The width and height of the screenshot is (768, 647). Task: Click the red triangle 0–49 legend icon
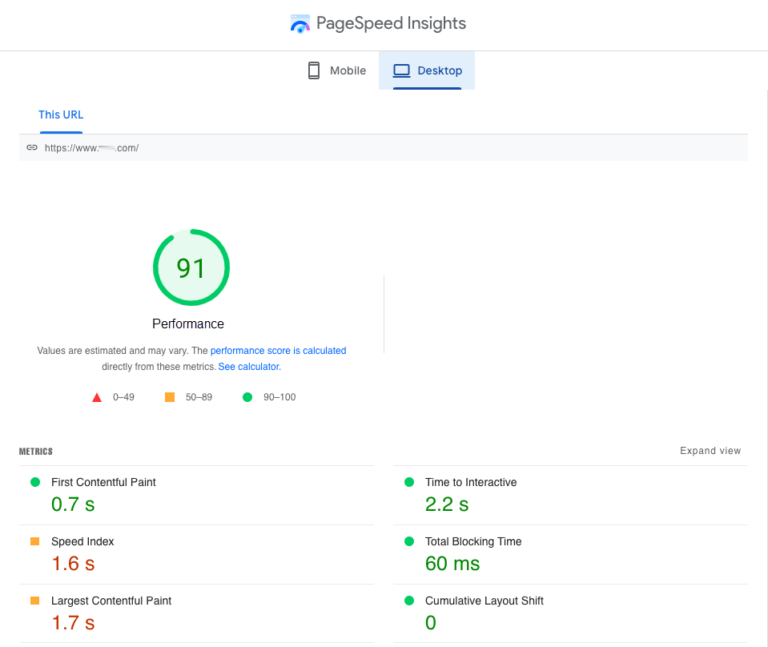point(97,397)
